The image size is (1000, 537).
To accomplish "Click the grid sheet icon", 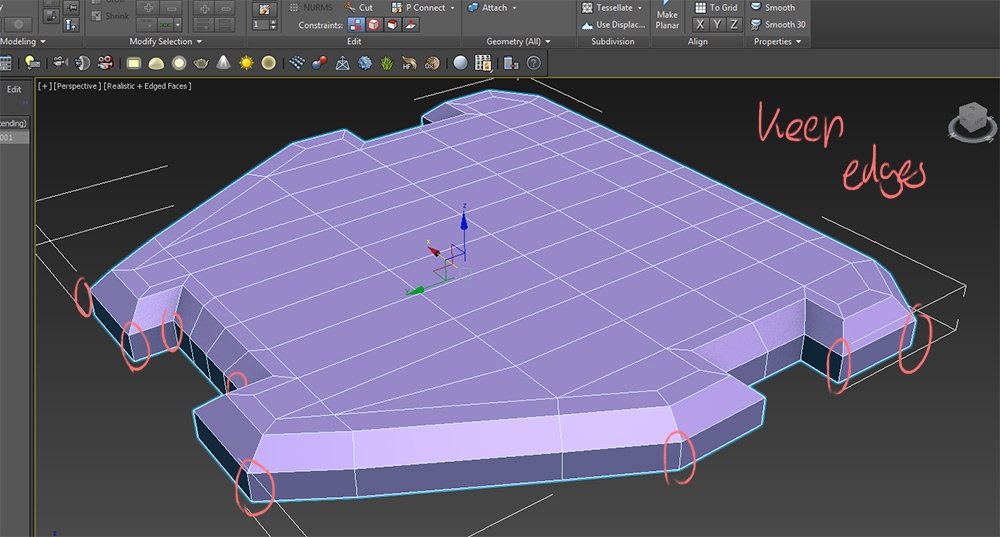I will click(483, 63).
